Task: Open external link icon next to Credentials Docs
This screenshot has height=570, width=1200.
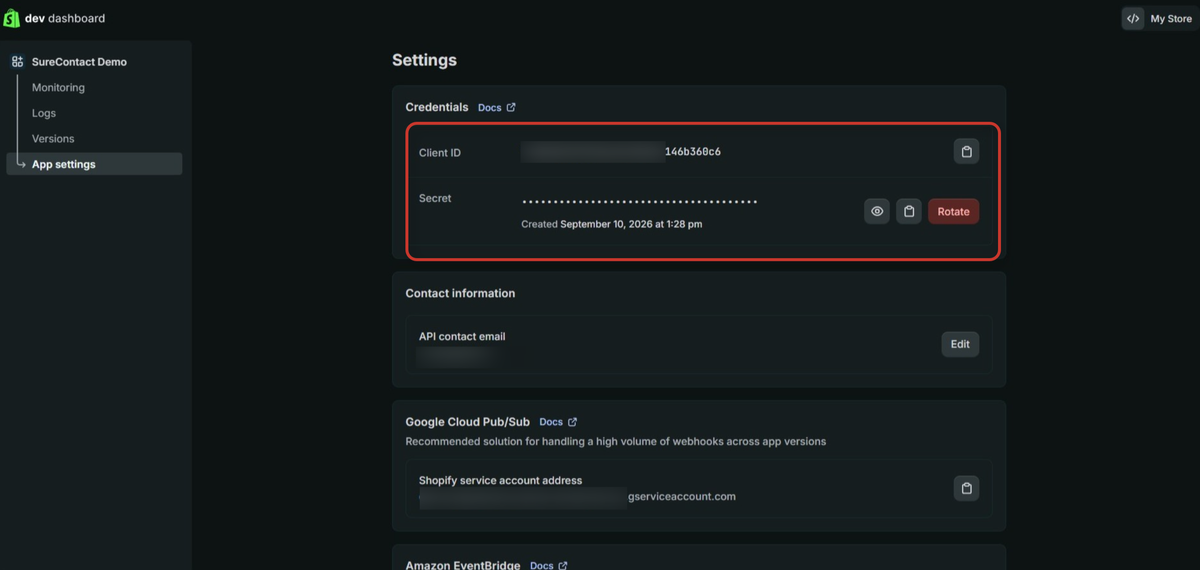Action: pos(511,107)
